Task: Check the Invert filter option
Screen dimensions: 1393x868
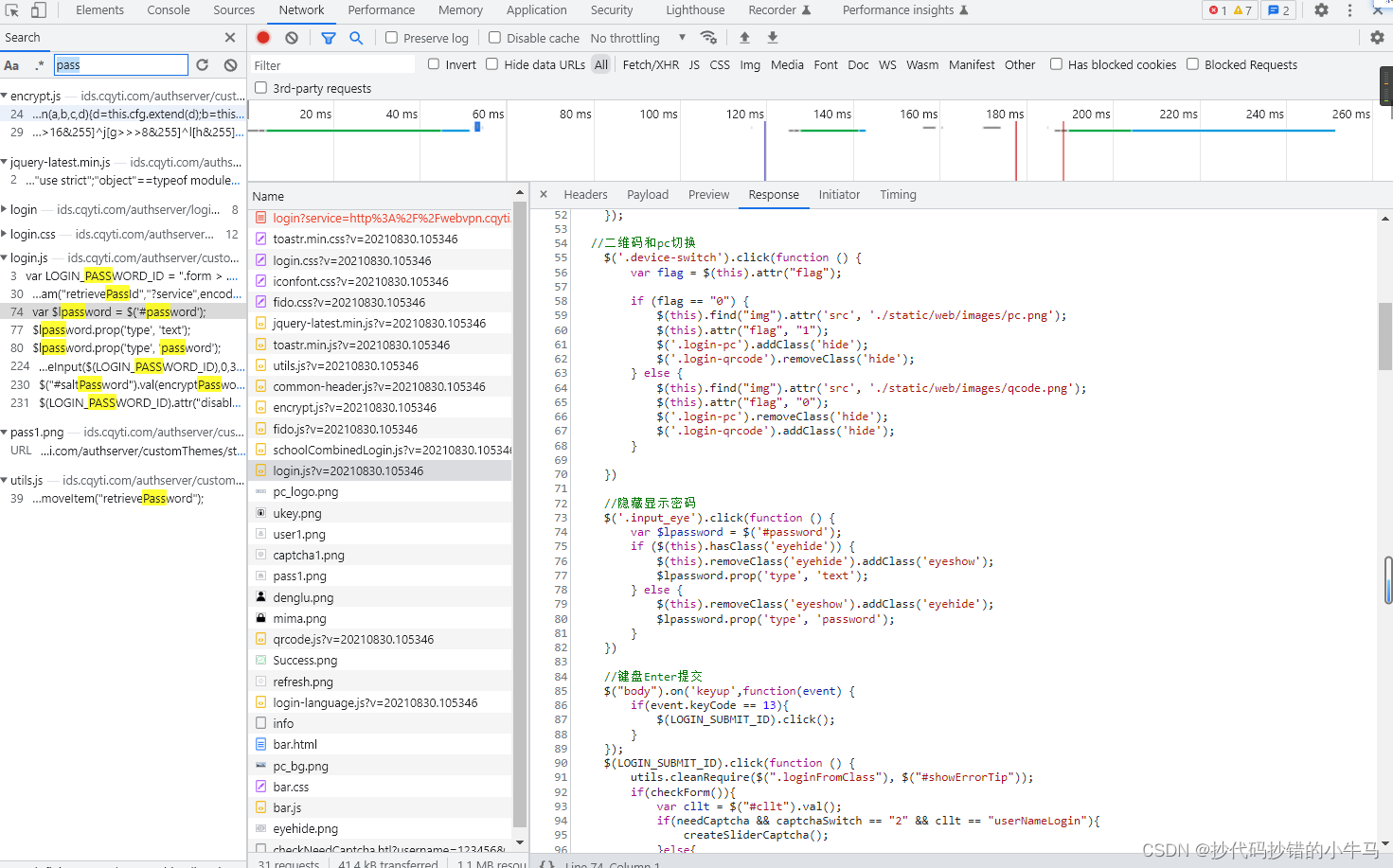Action: 434,64
